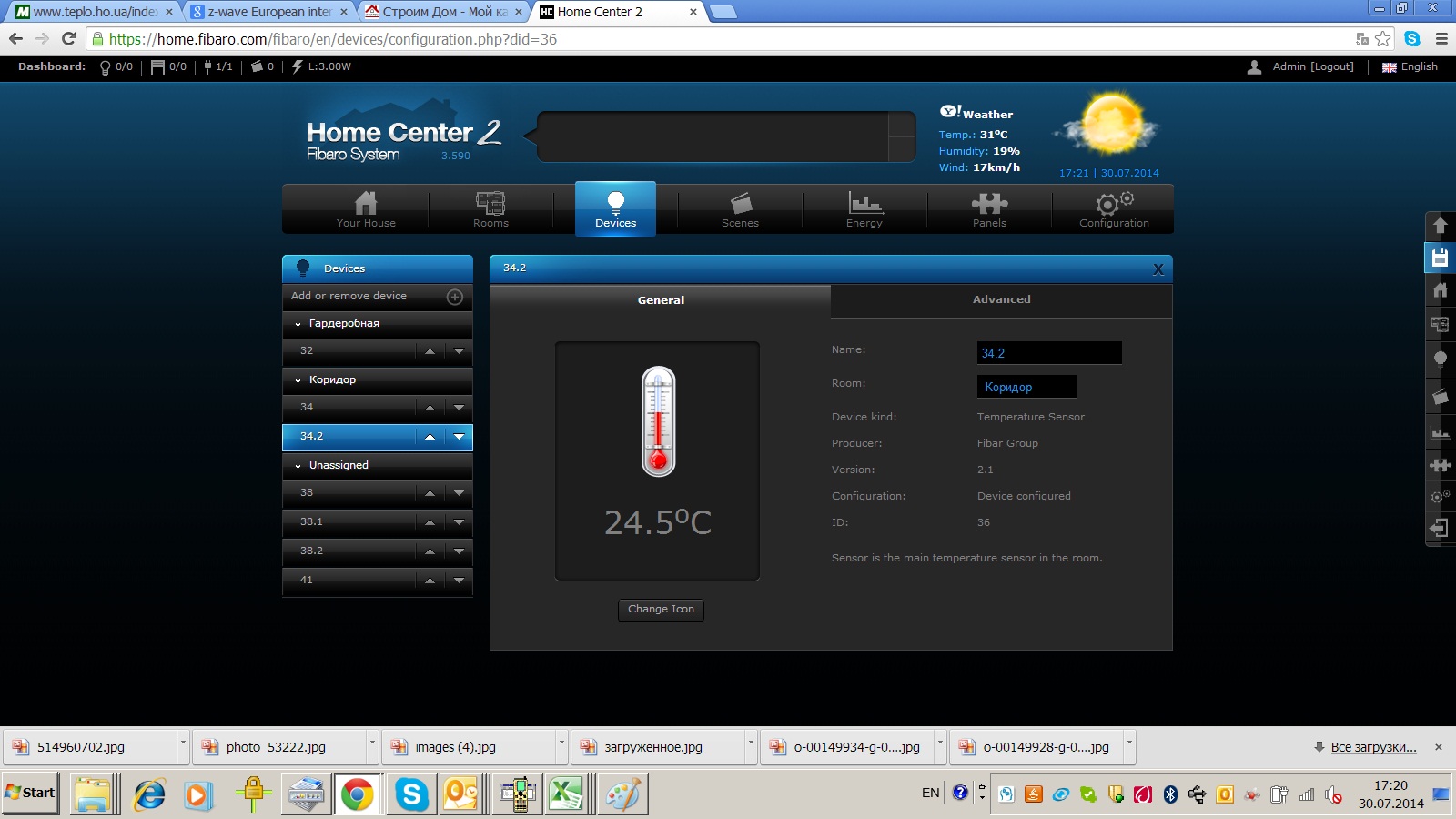Open the Your House section
The height and width of the screenshot is (819, 1456).
[366, 209]
